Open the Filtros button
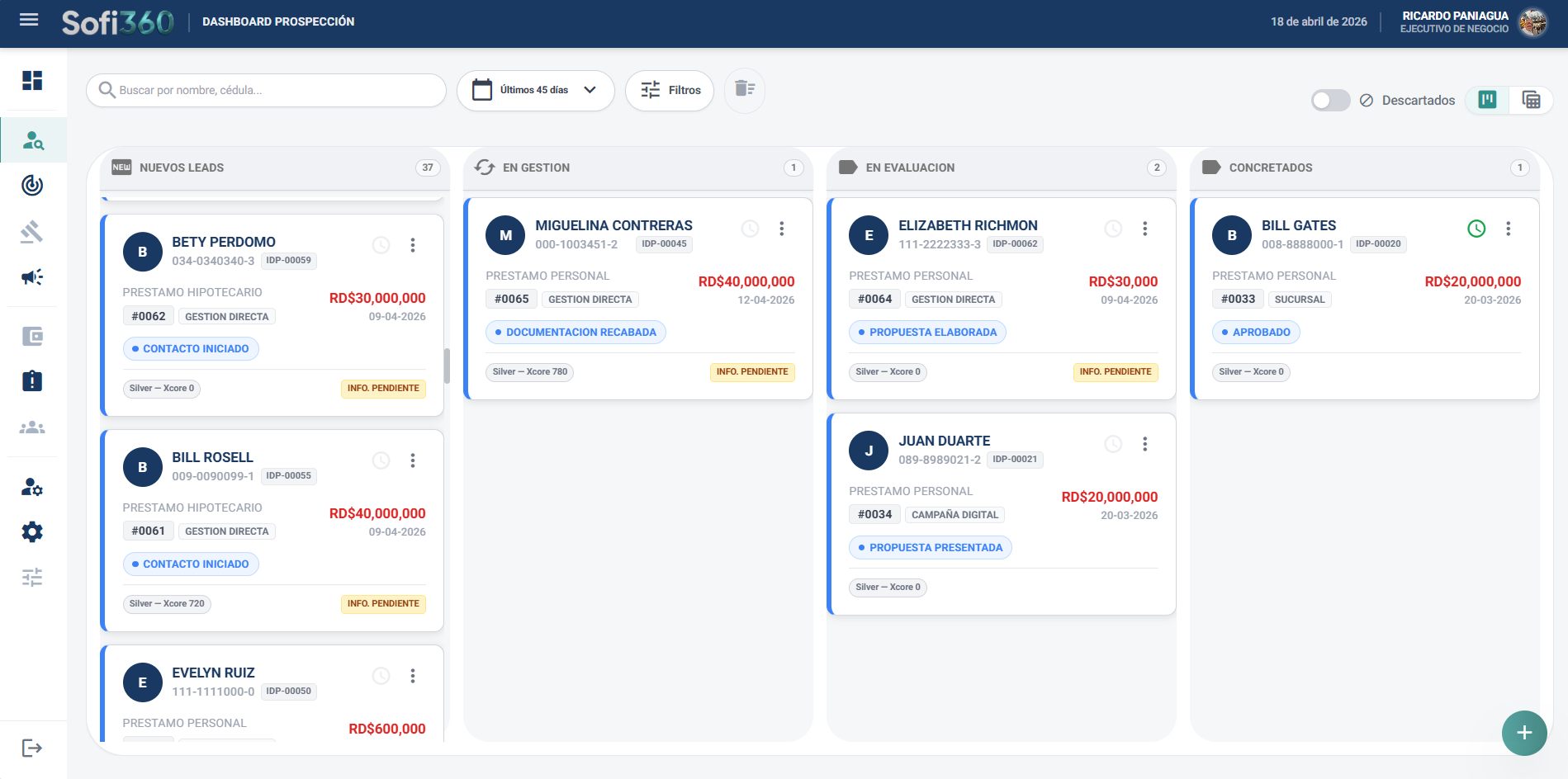The height and width of the screenshot is (779, 1568). pos(670,90)
